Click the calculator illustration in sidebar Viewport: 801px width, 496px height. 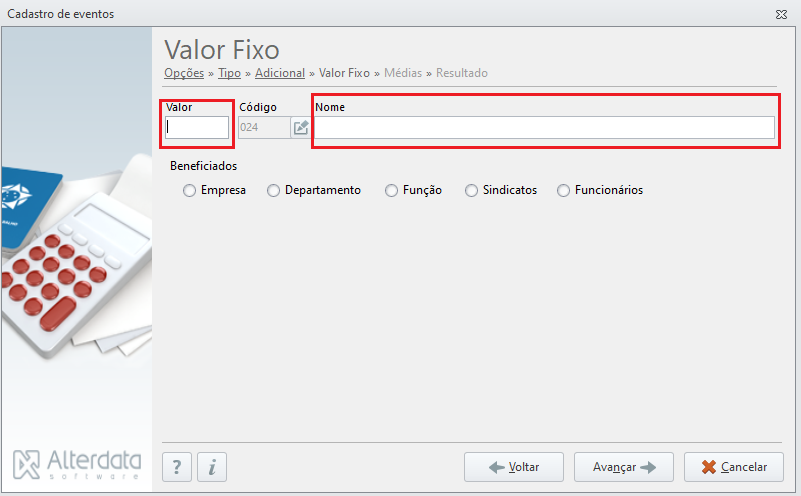coord(77,276)
